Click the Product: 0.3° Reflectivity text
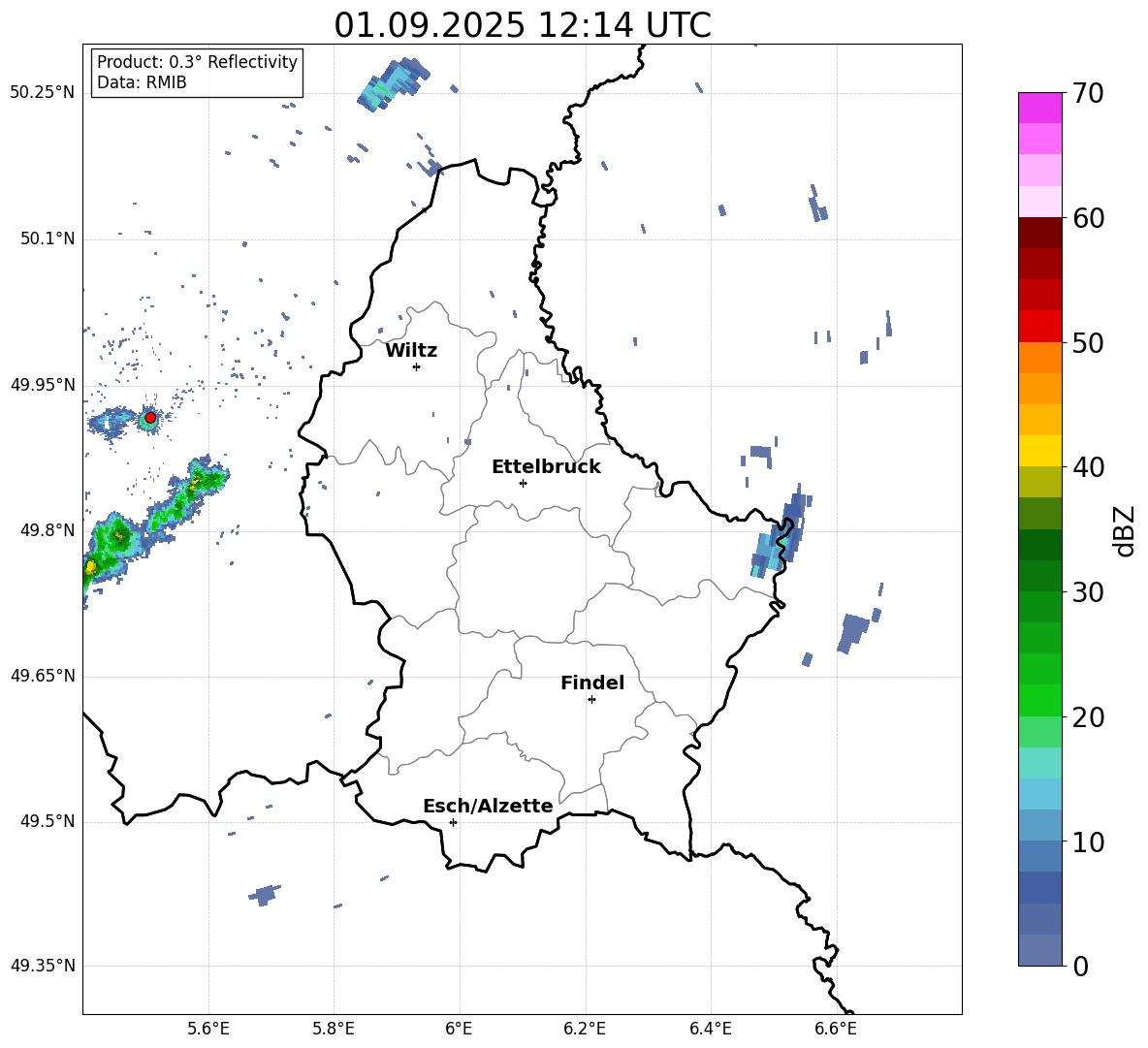This screenshot has height=1048, width=1148. tap(197, 61)
